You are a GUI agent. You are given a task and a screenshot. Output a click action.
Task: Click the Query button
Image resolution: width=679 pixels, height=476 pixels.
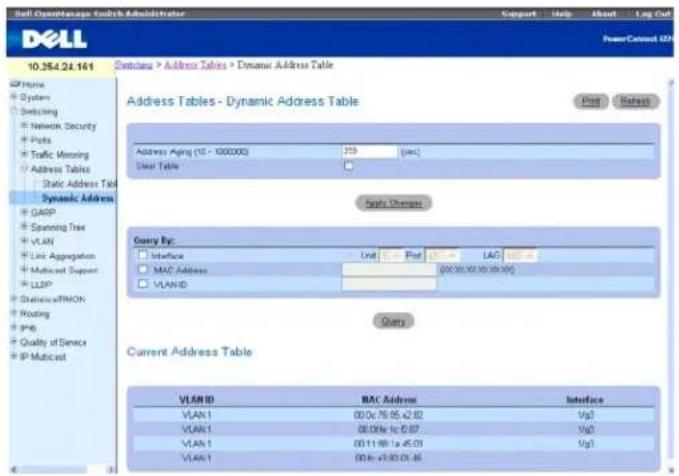[x=393, y=321]
